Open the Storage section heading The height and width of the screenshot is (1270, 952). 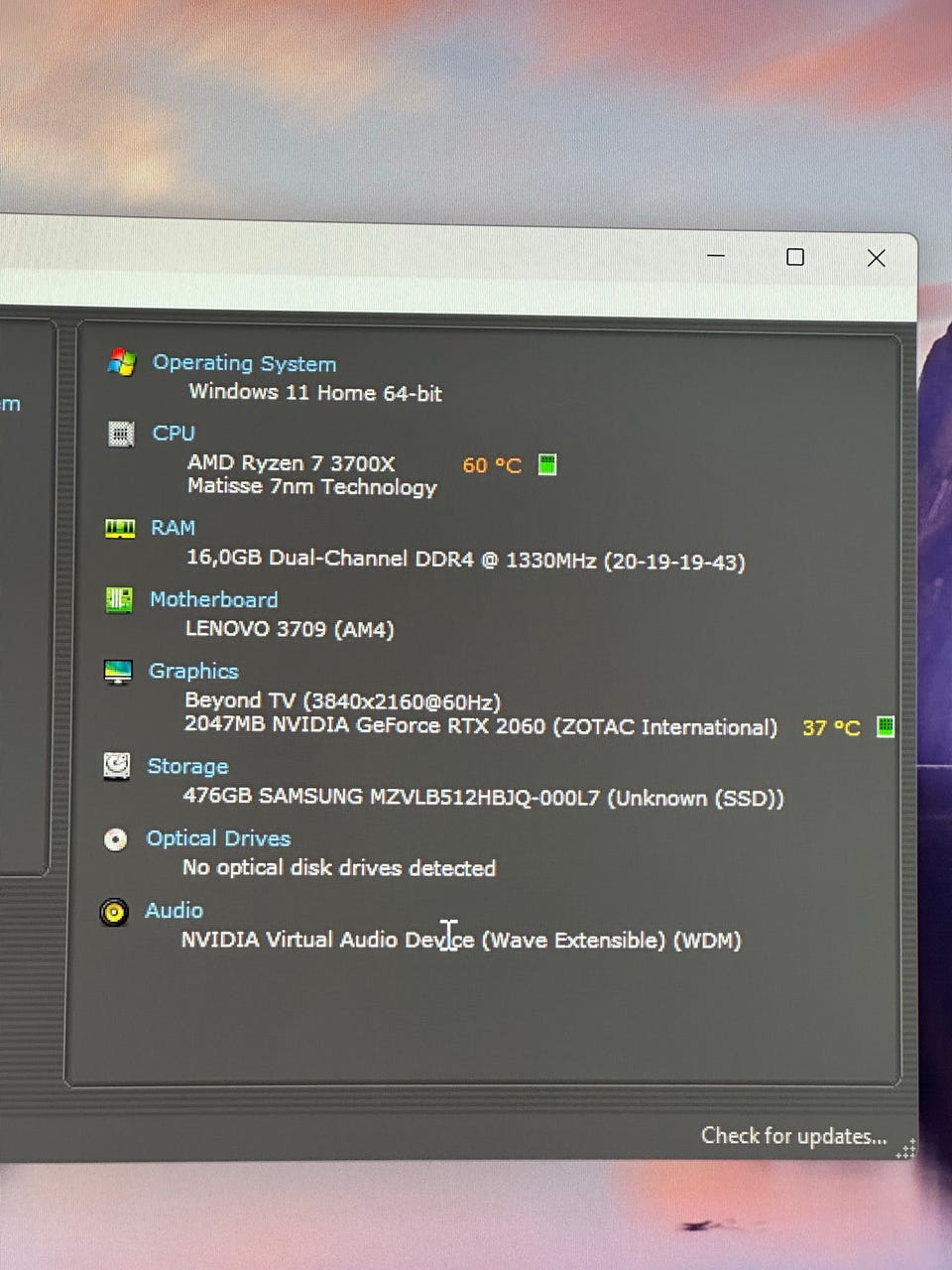(187, 766)
